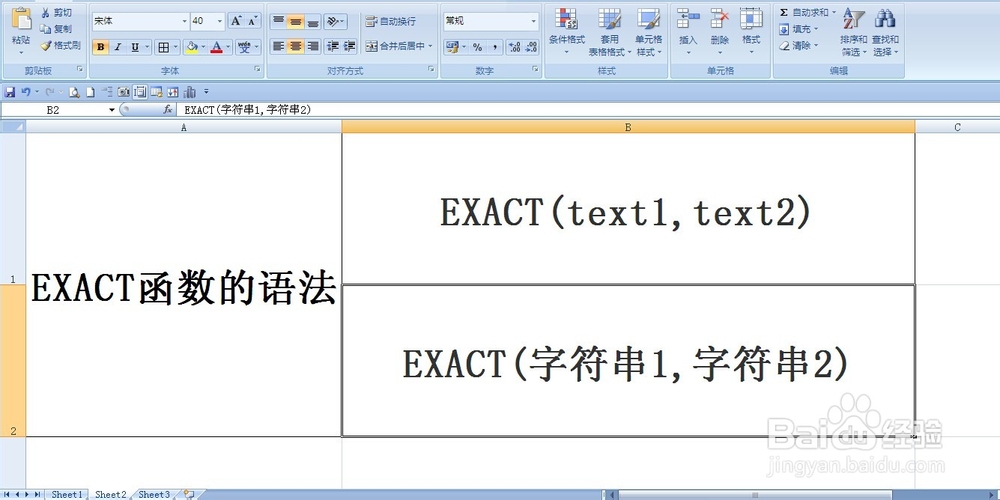Copy selection using 复制
The width and height of the screenshot is (1000, 500).
click(x=56, y=29)
